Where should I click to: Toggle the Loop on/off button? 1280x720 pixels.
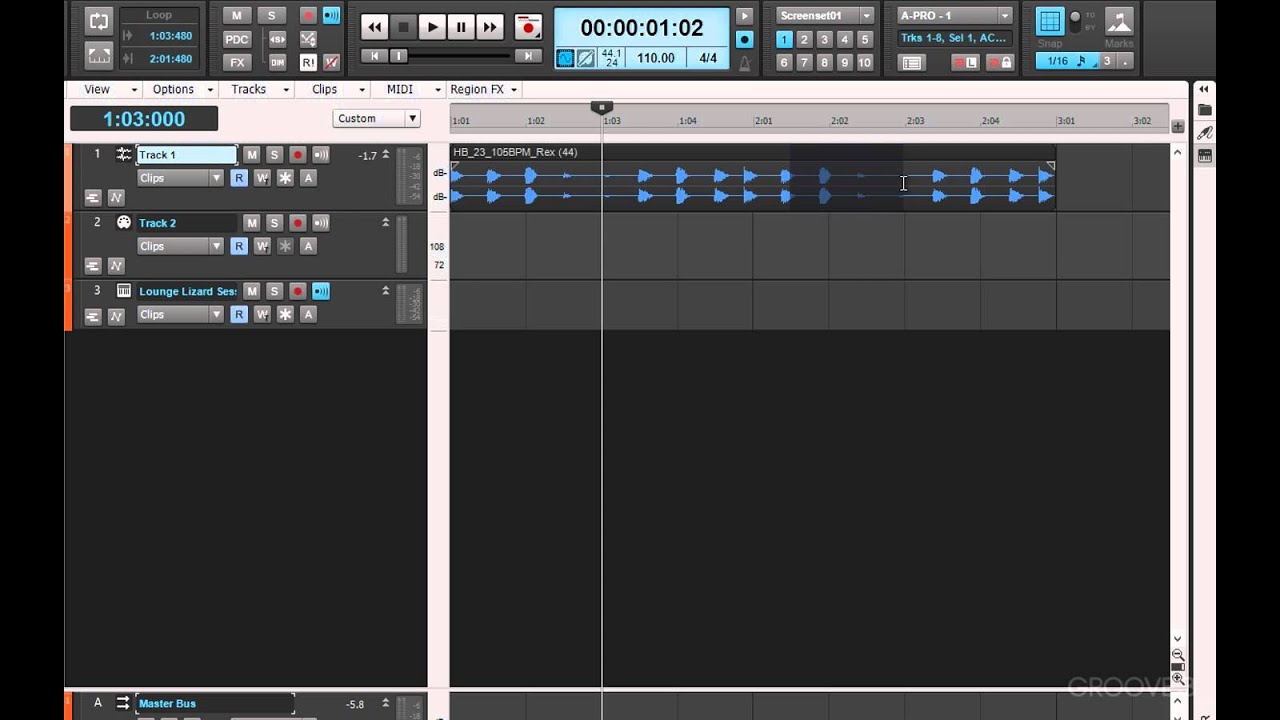tap(99, 21)
